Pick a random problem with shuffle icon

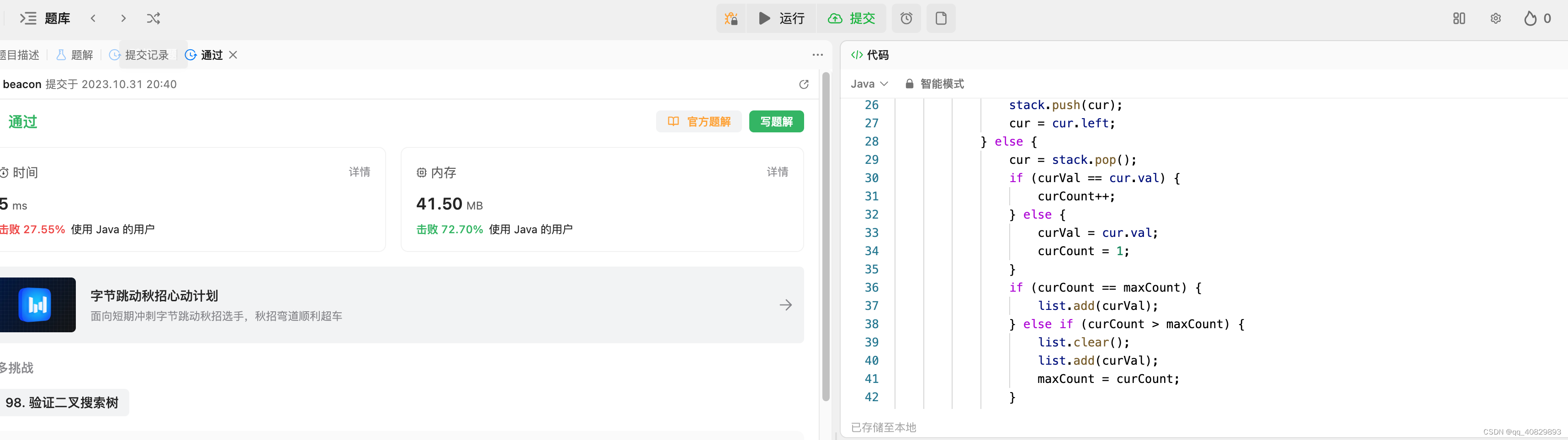pyautogui.click(x=154, y=18)
